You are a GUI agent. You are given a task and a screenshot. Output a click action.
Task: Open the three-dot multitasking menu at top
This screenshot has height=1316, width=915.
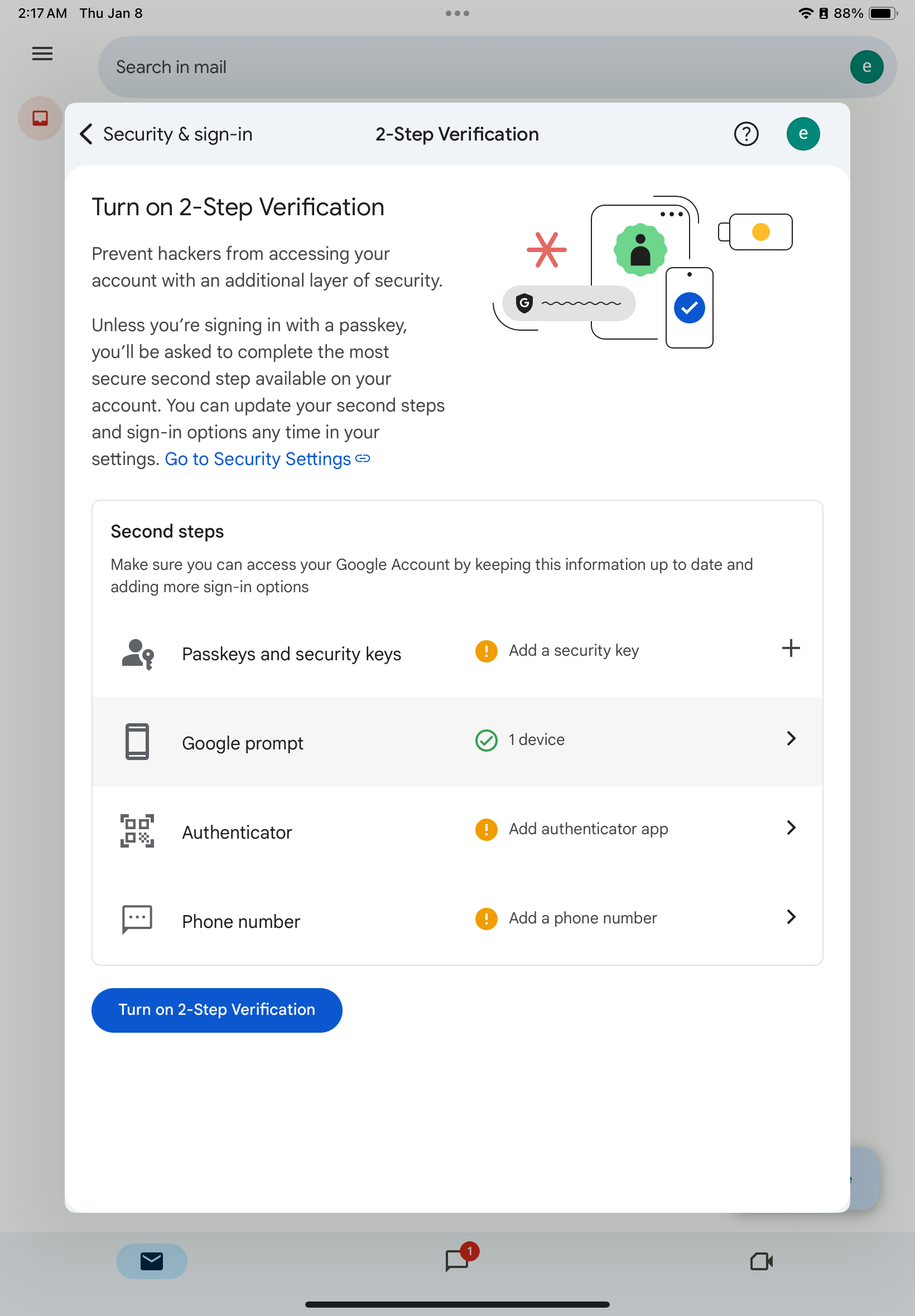458,13
